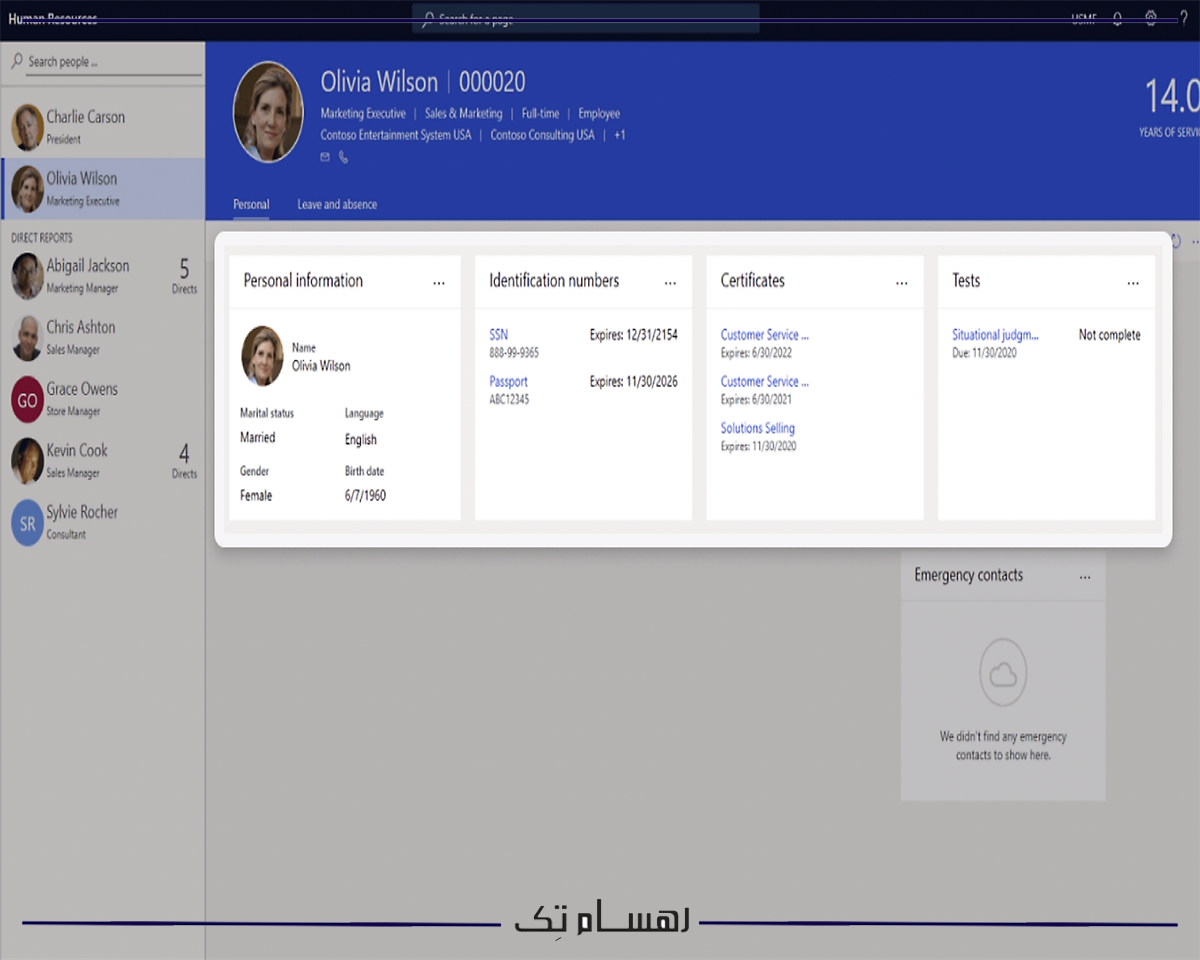Click the email envelope icon under Olivia Wilson
The image size is (1200, 960).
click(324, 157)
